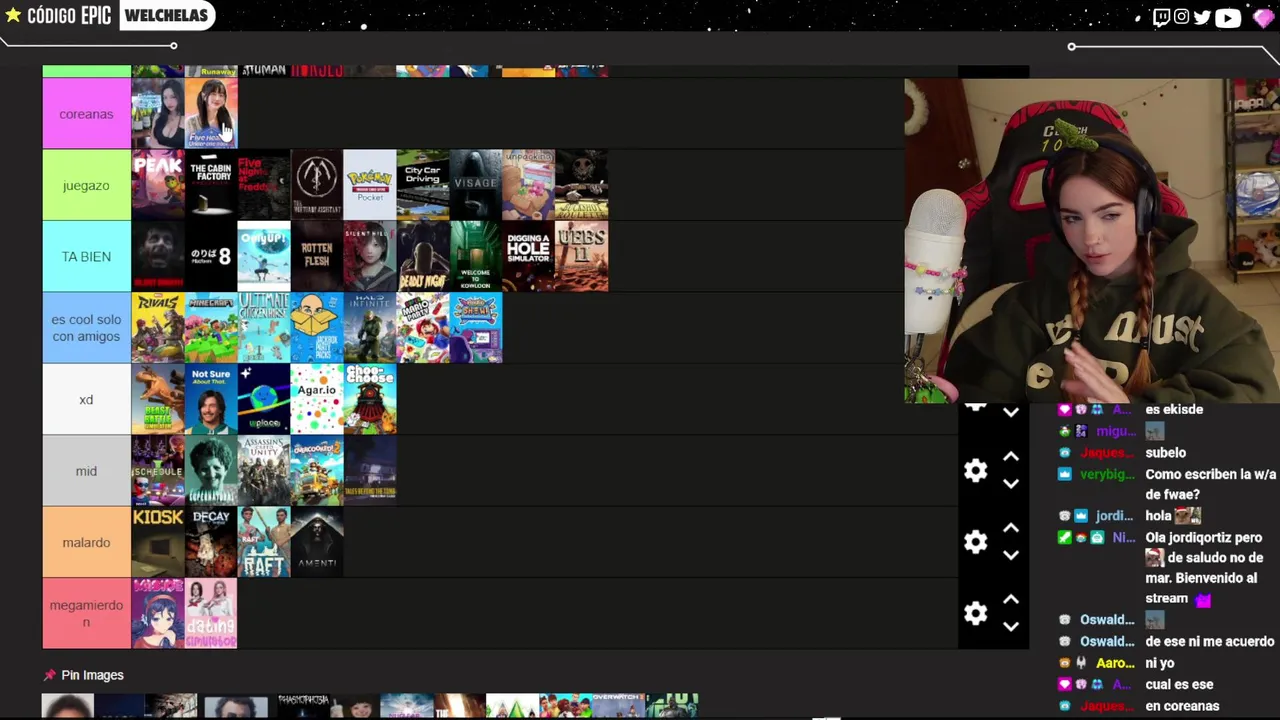
Task: Select the Pokémon Pocket thumbnail
Action: click(x=370, y=185)
